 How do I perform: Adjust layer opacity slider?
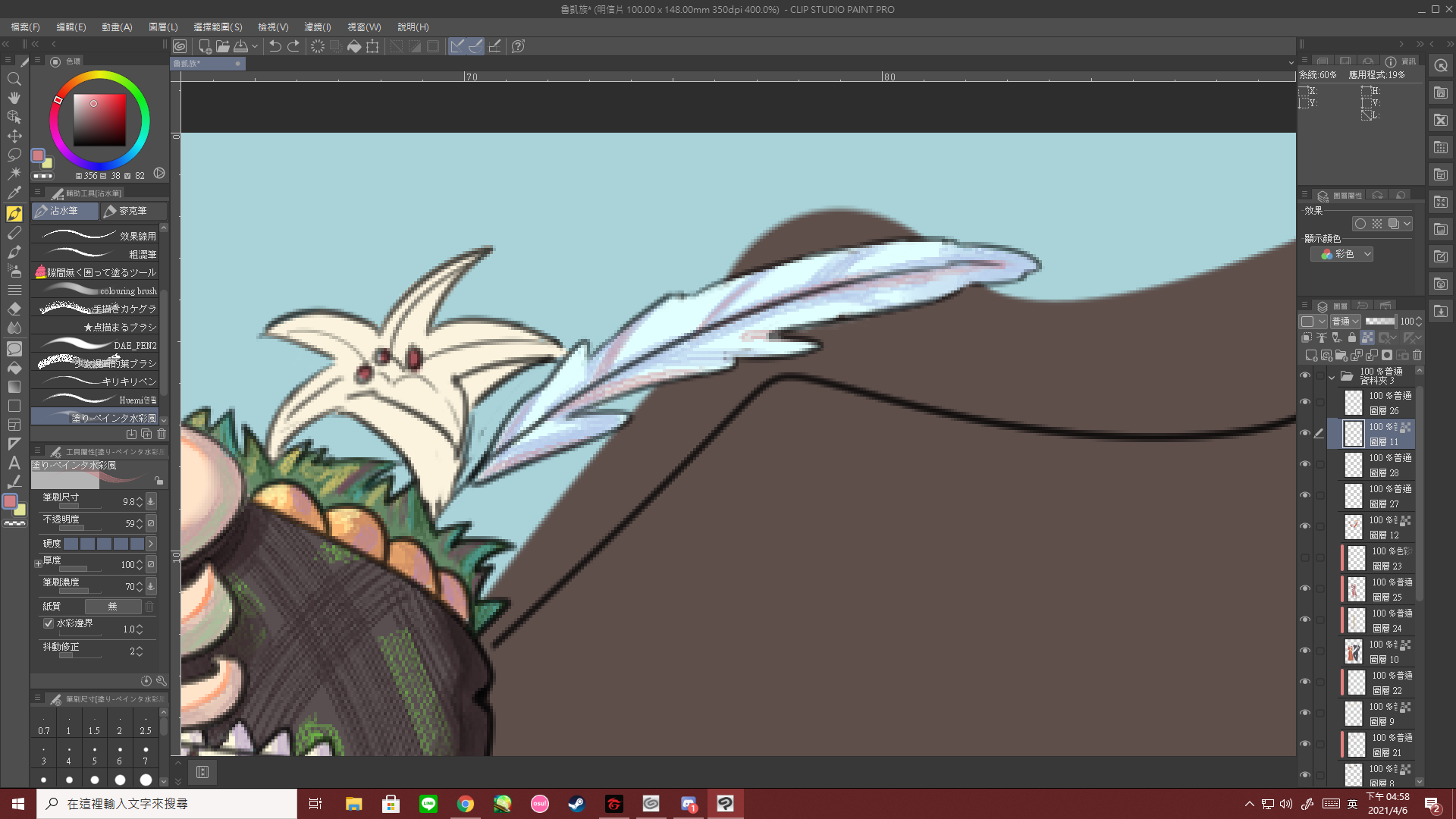[1379, 322]
